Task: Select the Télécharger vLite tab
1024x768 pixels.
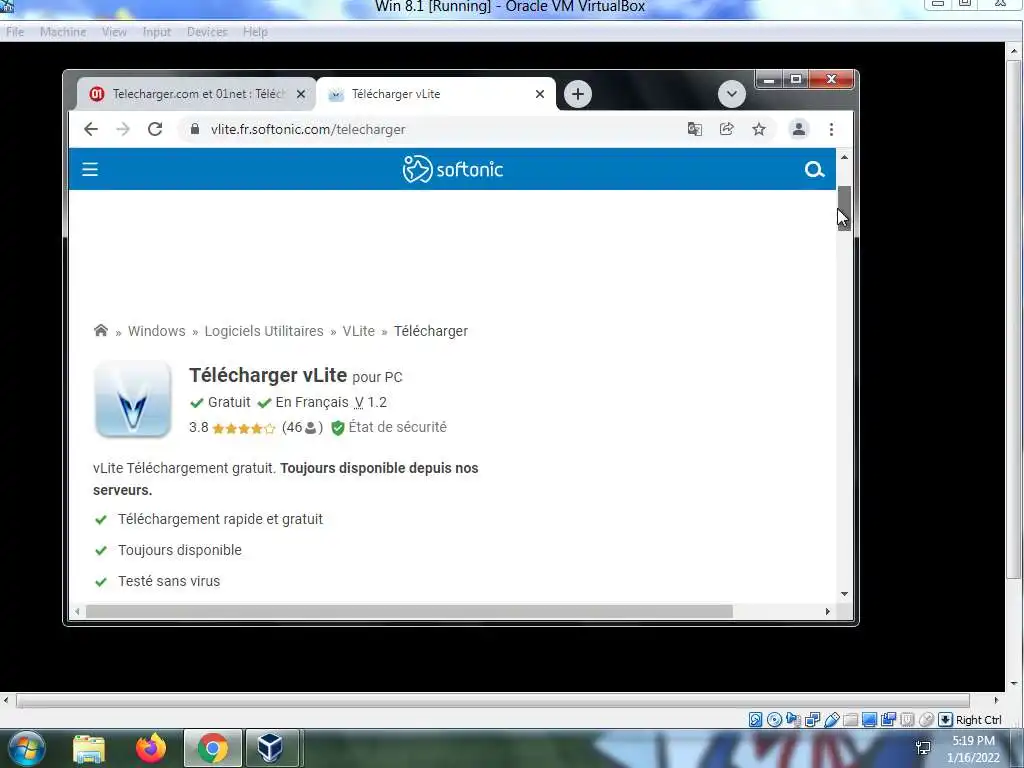Action: point(436,94)
